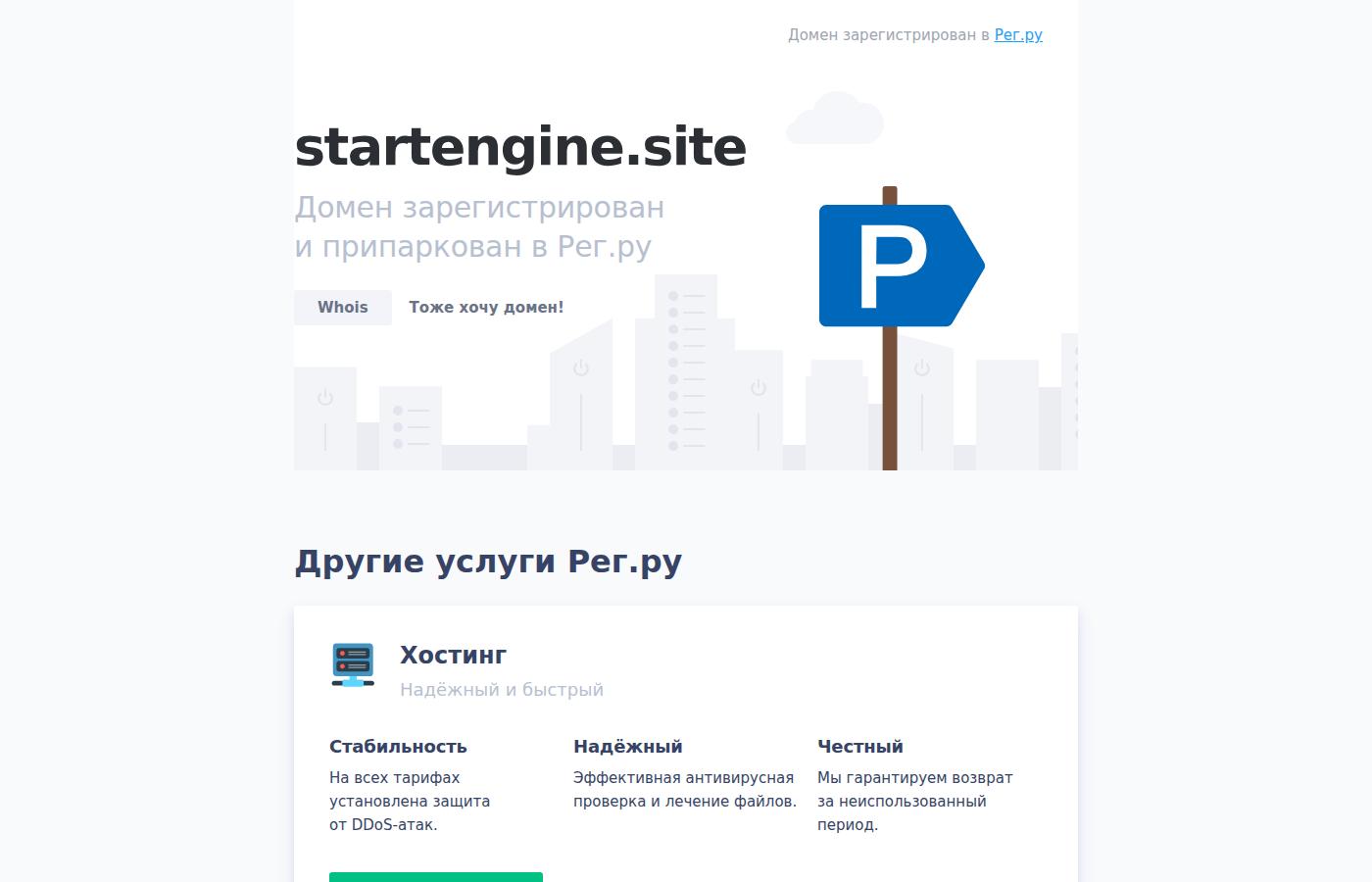Click the antivirus check description text
The width and height of the screenshot is (1372, 882).
coord(684,790)
